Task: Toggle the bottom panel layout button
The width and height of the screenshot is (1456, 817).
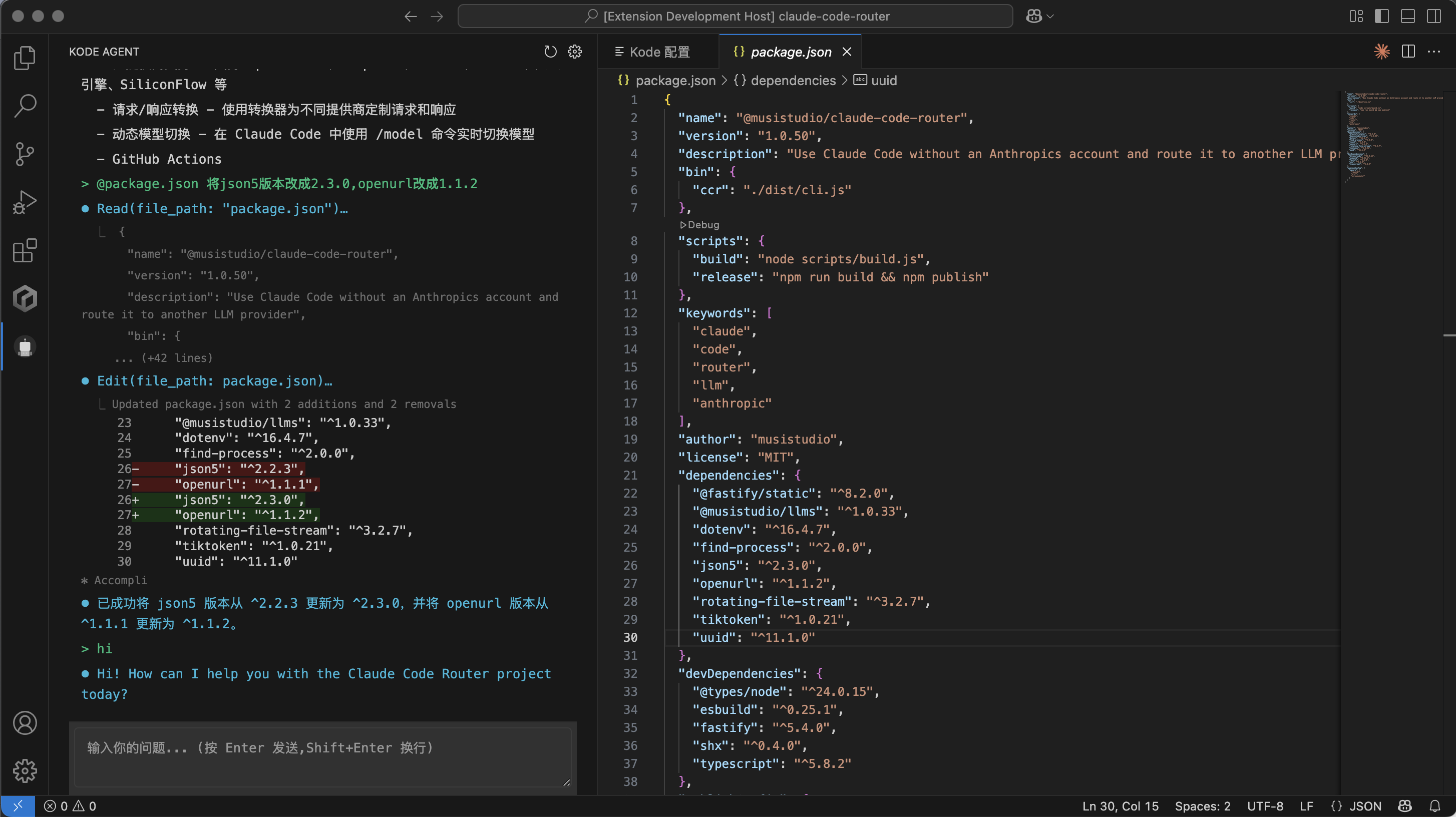Action: coord(1407,17)
